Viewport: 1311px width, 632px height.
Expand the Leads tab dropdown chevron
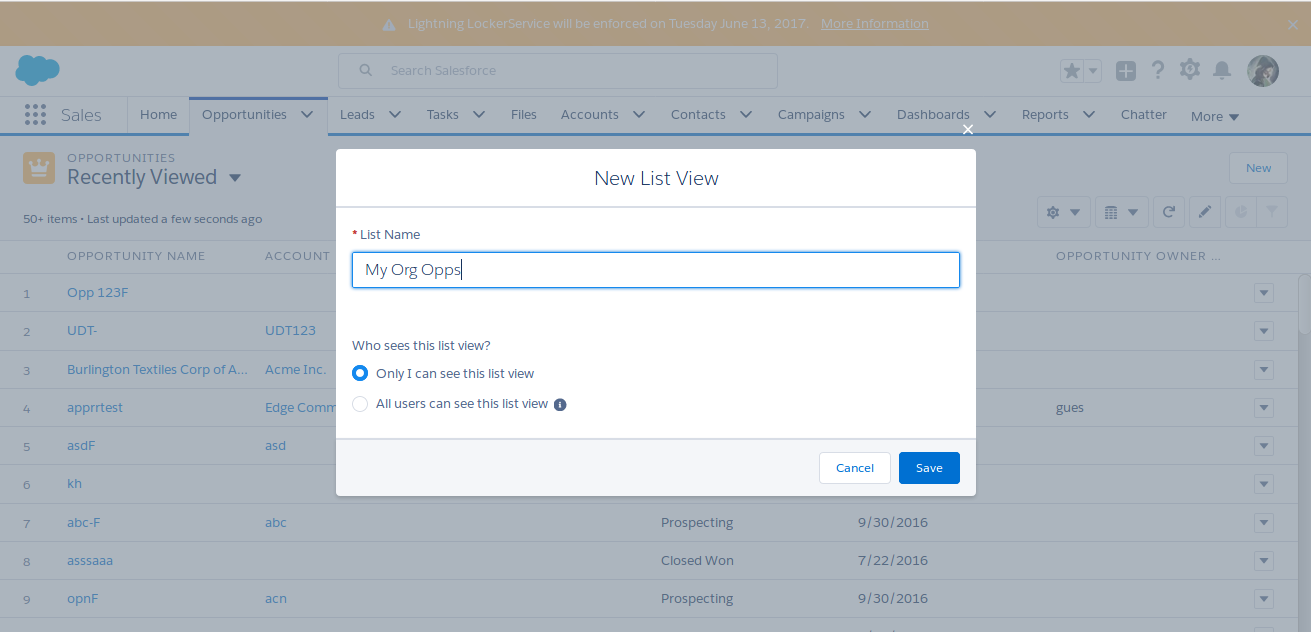tap(395, 115)
